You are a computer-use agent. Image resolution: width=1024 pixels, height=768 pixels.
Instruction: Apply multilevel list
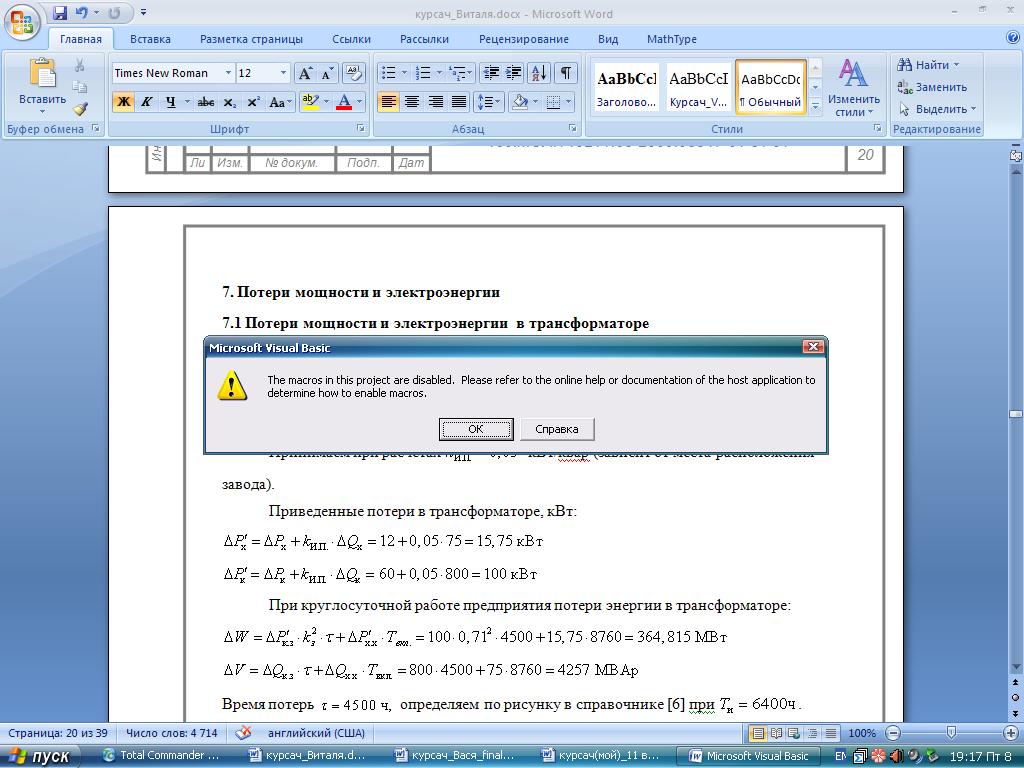tap(458, 72)
